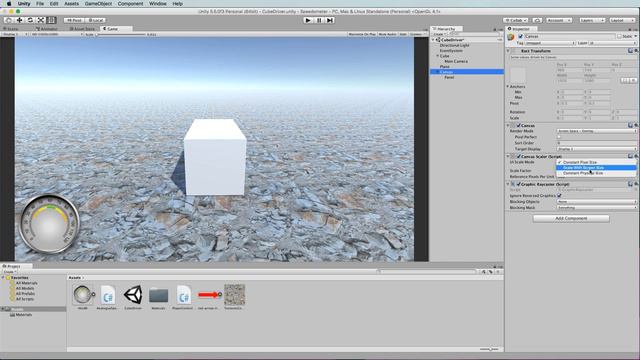Open the Layout dropdown
This screenshot has width=640, height=360.
[x=622, y=20]
